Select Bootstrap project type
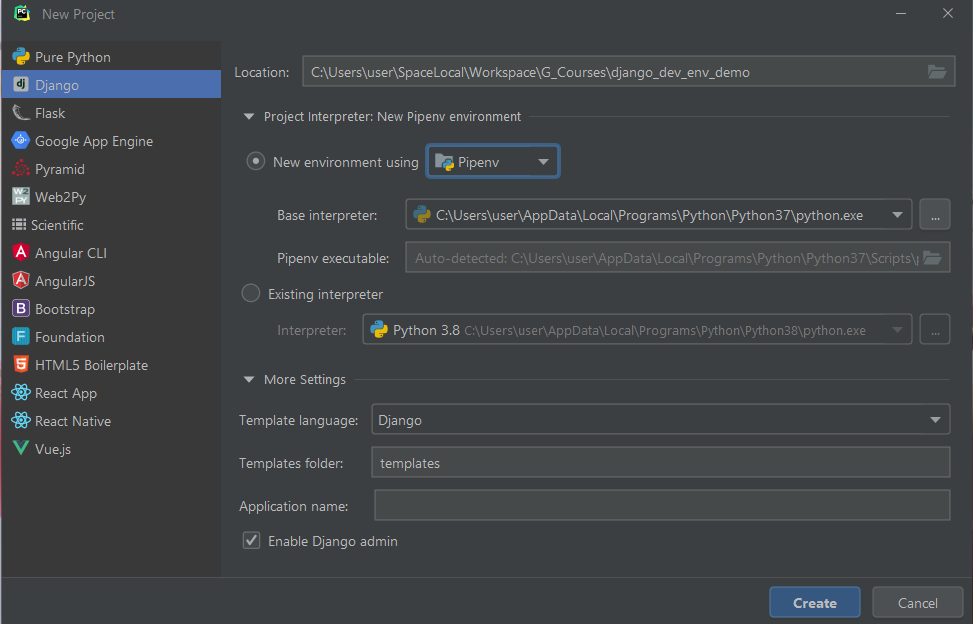 (x=111, y=308)
